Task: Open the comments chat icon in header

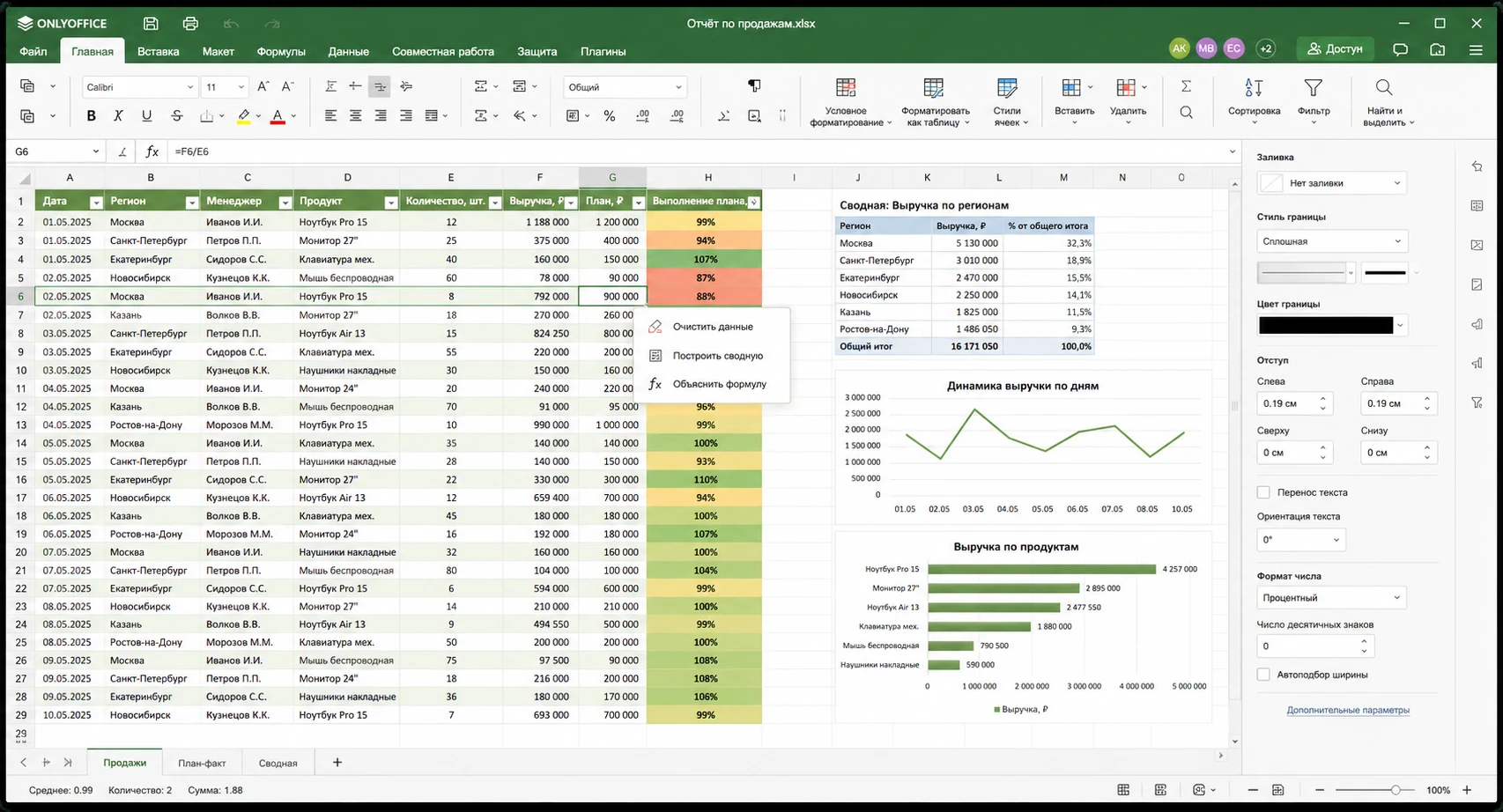Action: pyautogui.click(x=1400, y=49)
